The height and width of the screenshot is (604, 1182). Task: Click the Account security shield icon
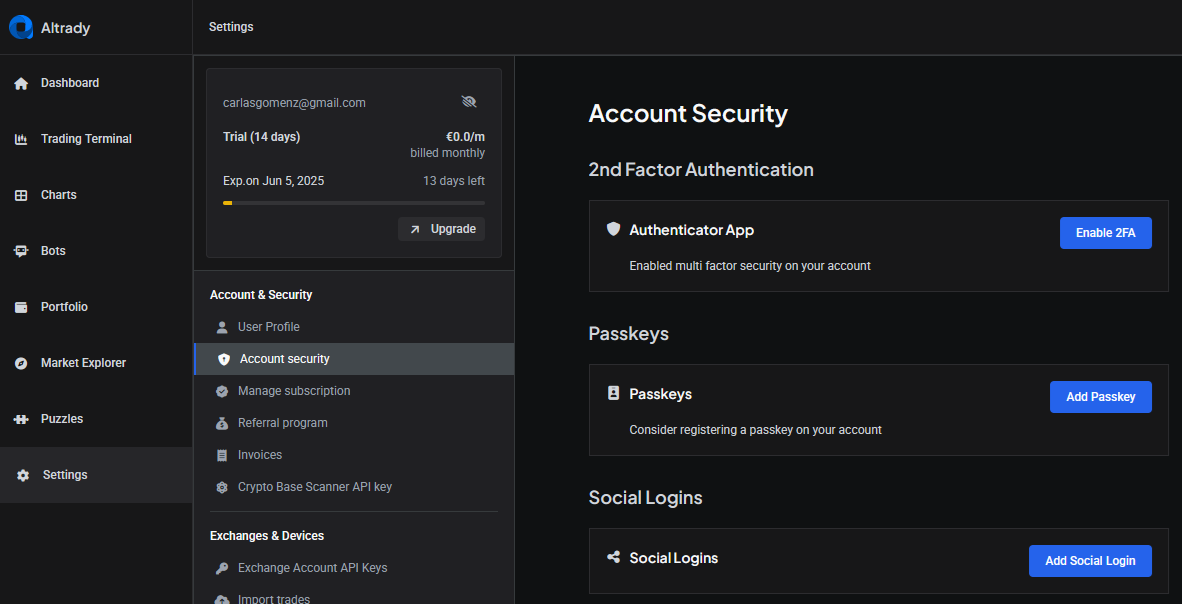[x=223, y=360]
